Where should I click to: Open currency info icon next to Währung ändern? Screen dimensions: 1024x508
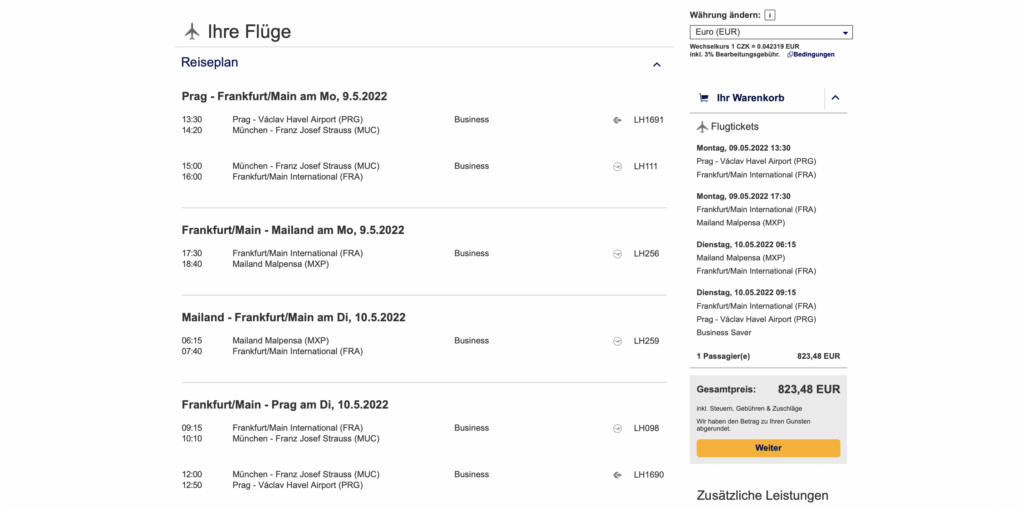[770, 15]
